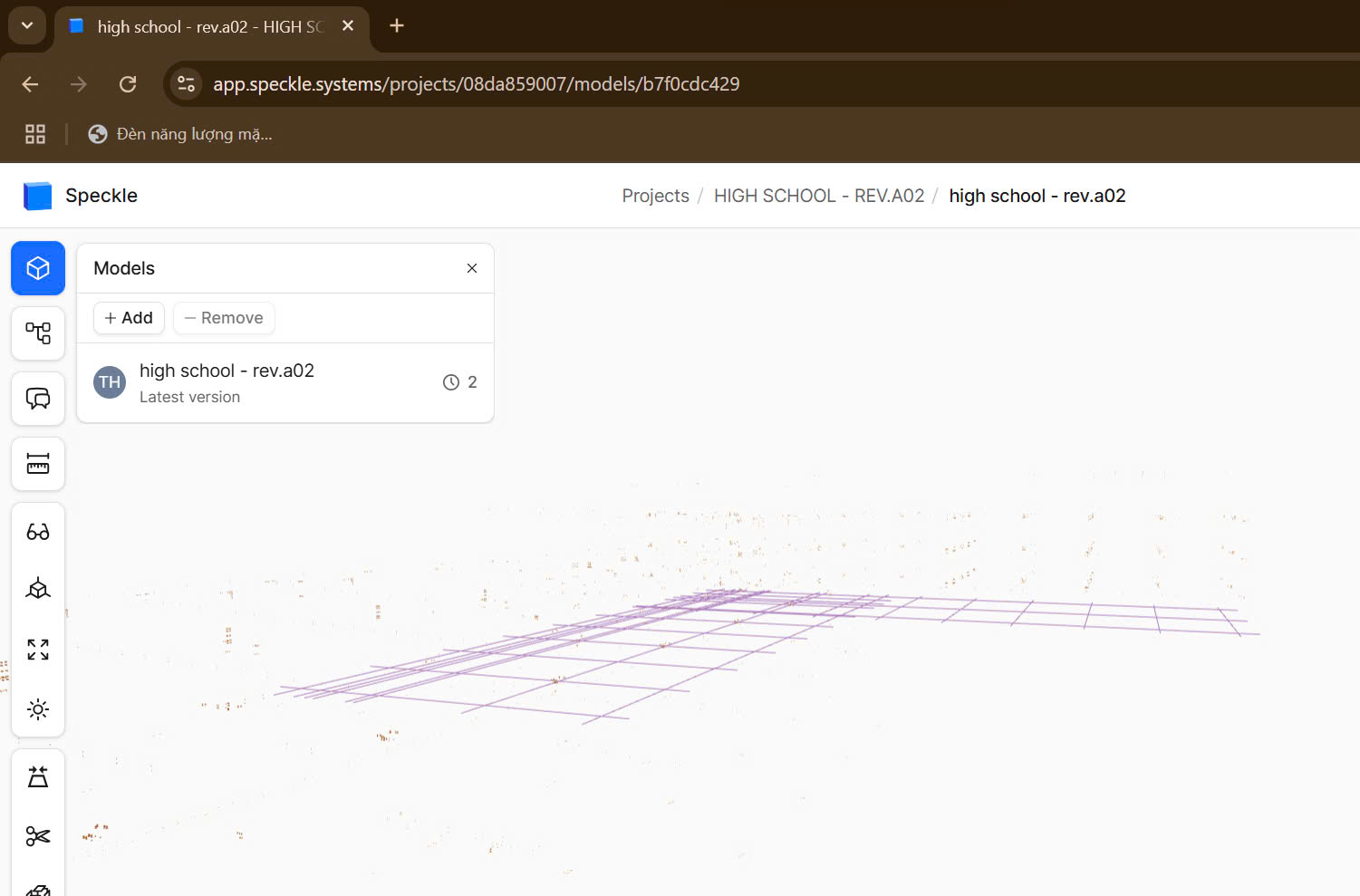Open the tab search dropdown arrow
This screenshot has height=896, width=1360.
[x=27, y=25]
